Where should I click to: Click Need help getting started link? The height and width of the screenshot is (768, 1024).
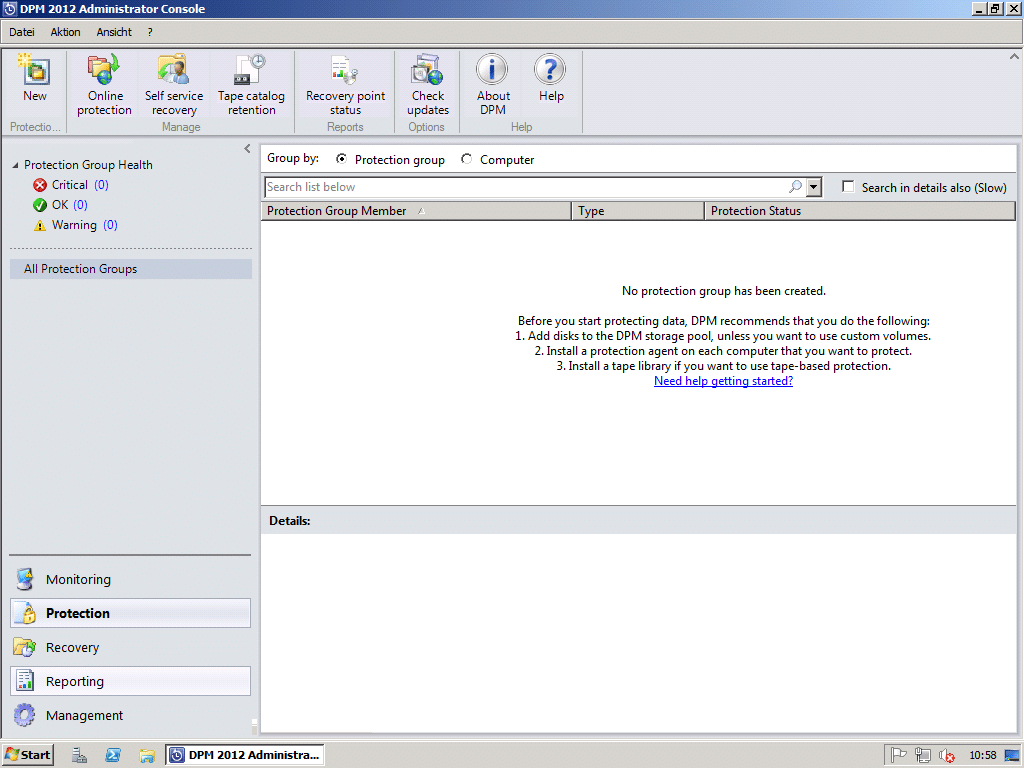(x=723, y=381)
